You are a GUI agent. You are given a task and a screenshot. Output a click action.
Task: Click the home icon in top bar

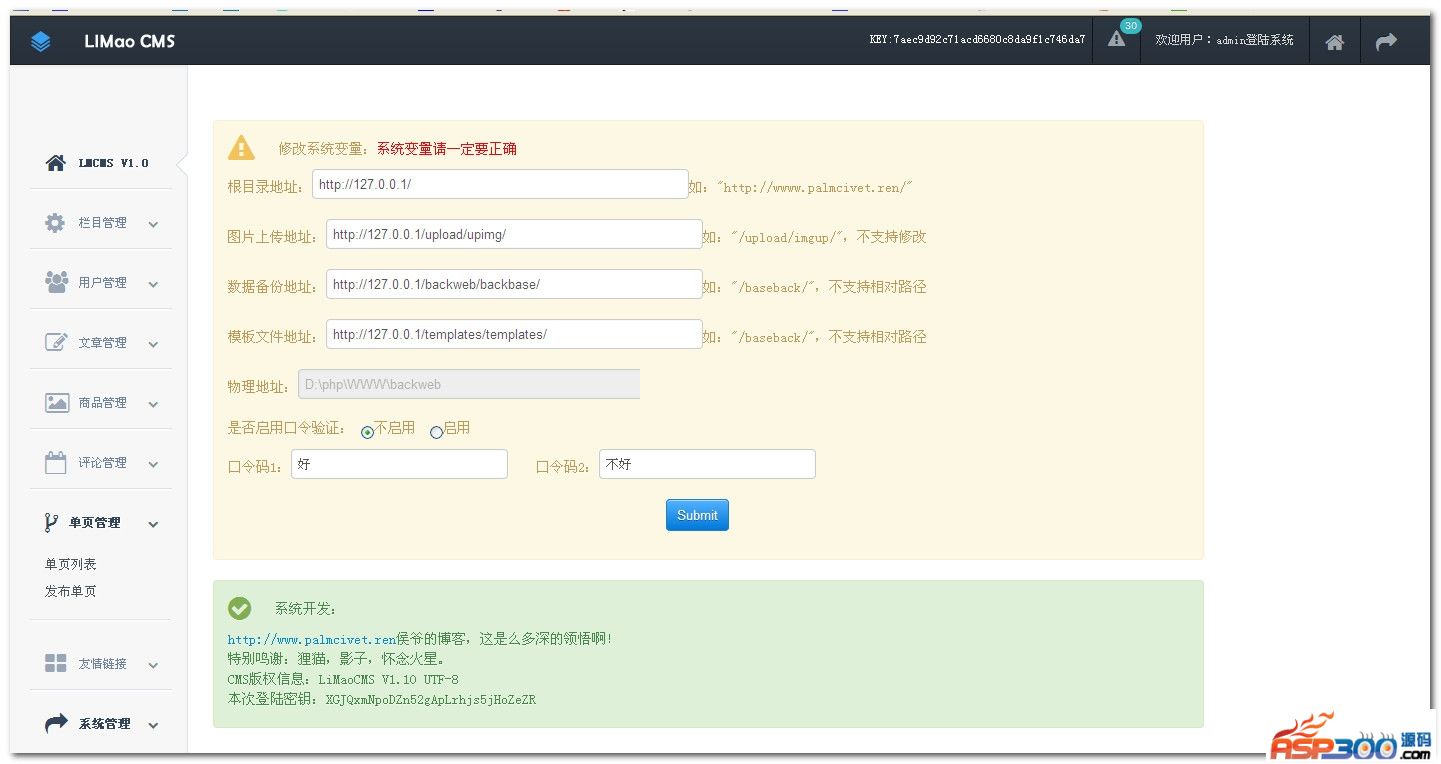click(x=1334, y=42)
